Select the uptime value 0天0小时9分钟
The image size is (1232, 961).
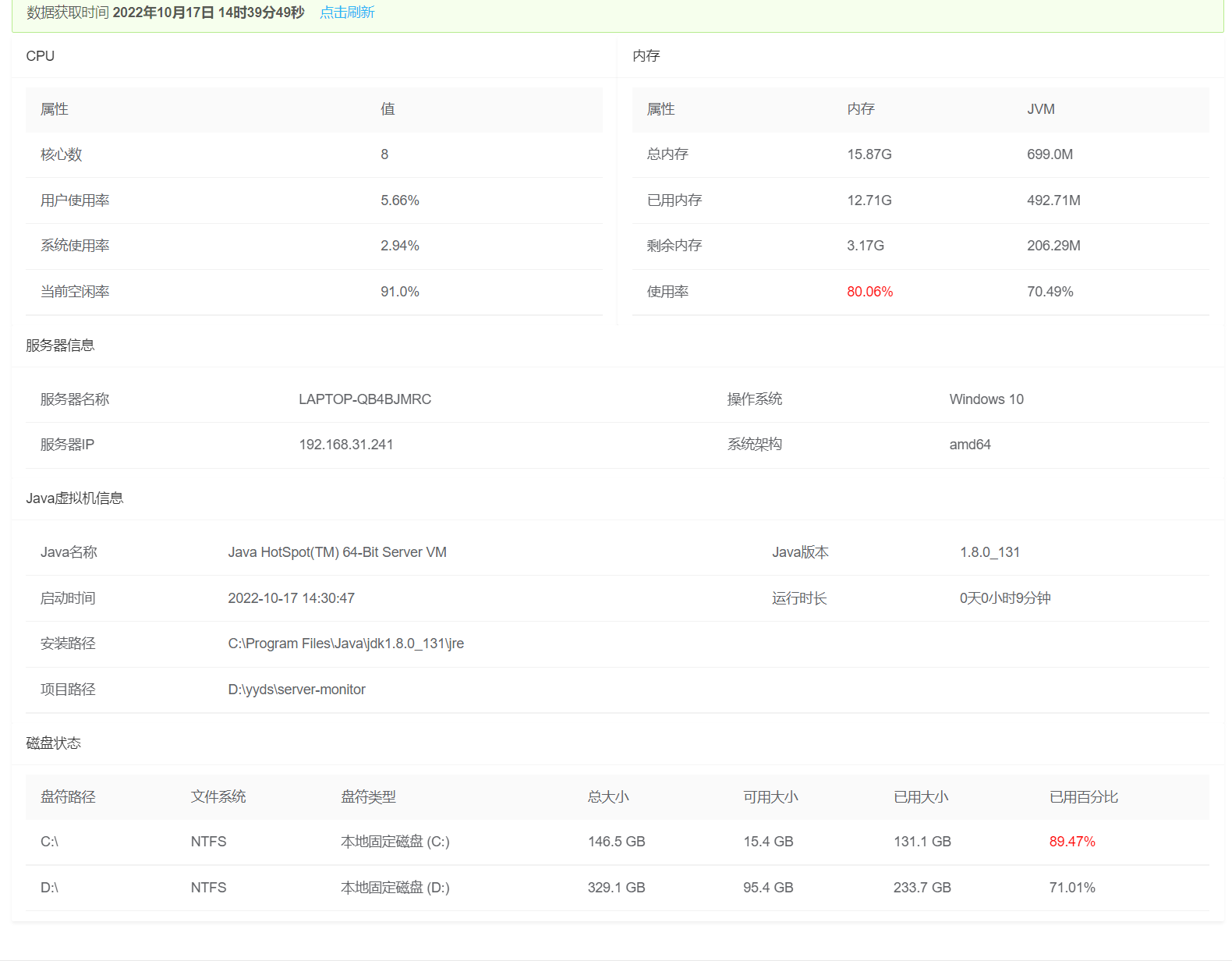[1005, 598]
